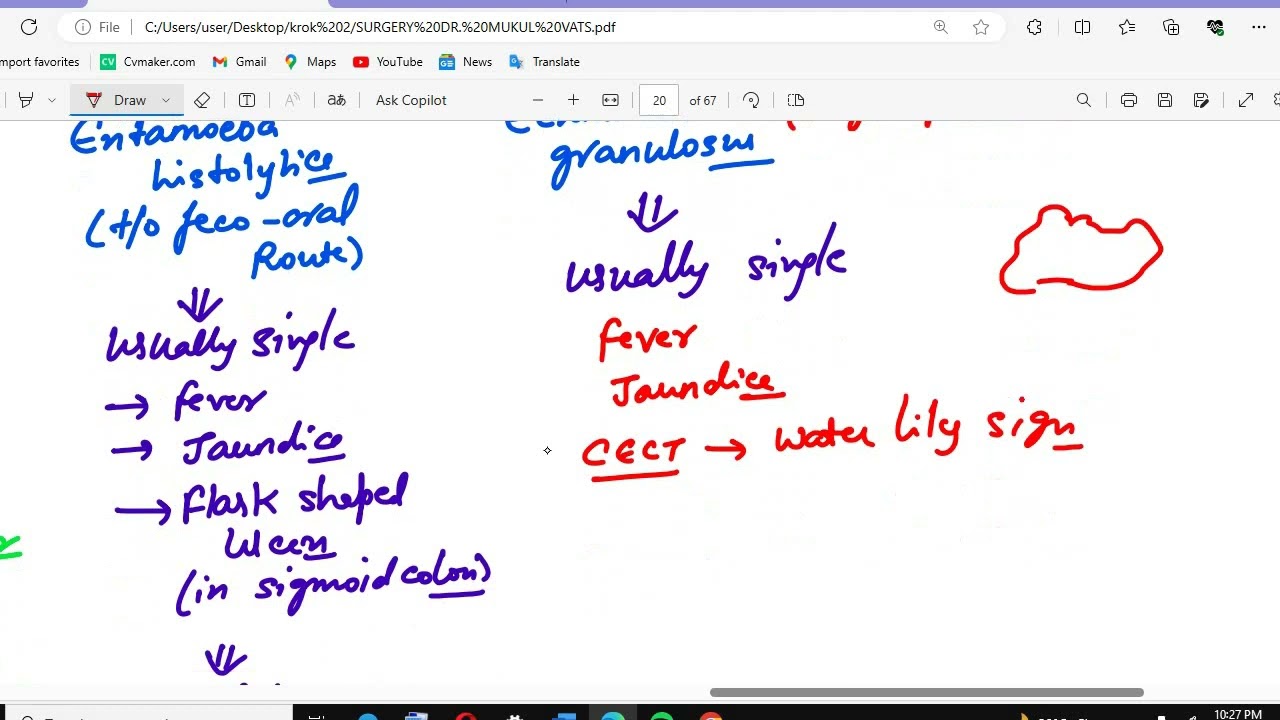Open the browser extensions puzzle icon
Image resolution: width=1280 pixels, height=720 pixels.
pyautogui.click(x=1035, y=27)
